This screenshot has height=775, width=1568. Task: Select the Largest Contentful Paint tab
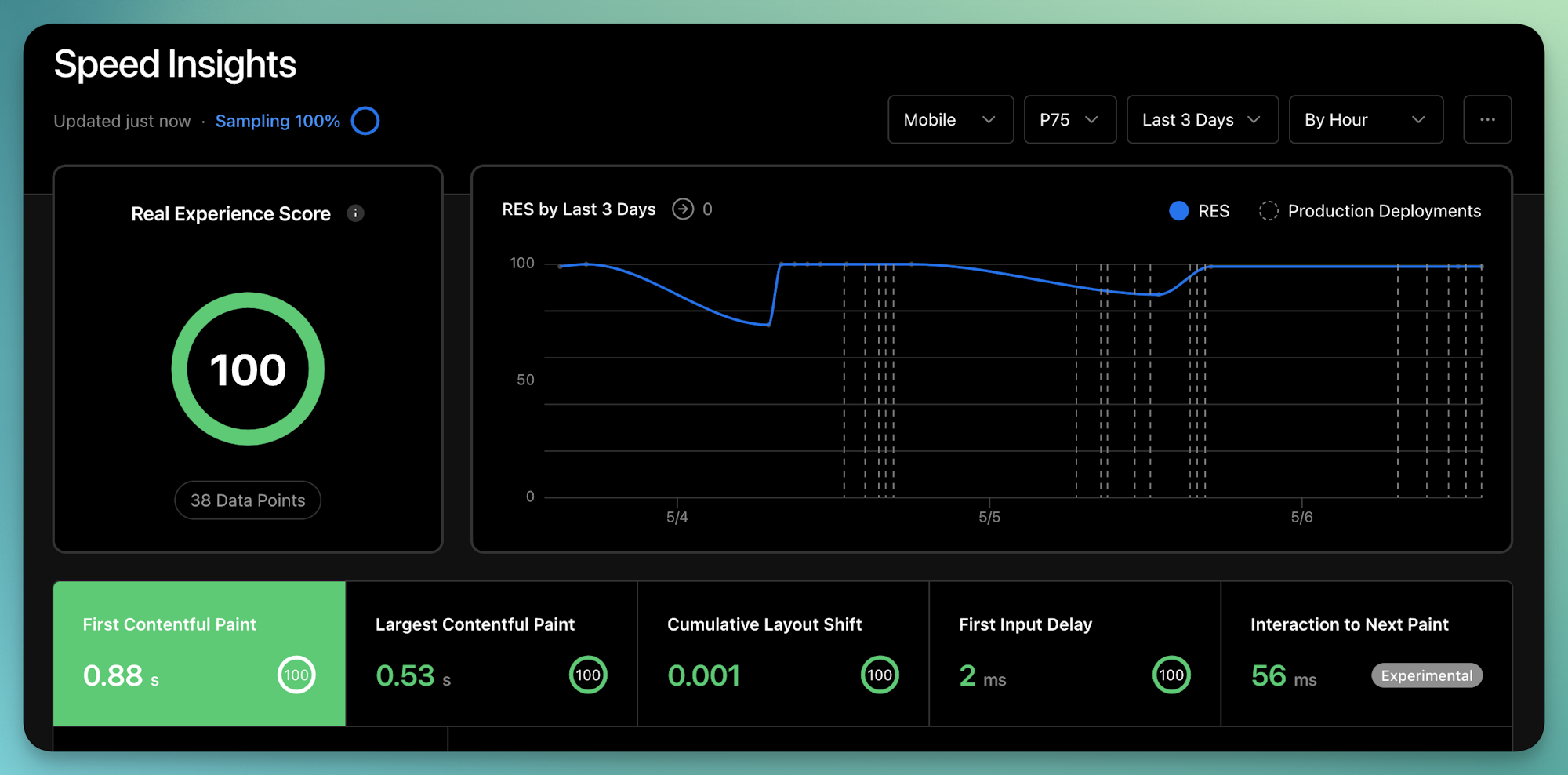[492, 653]
